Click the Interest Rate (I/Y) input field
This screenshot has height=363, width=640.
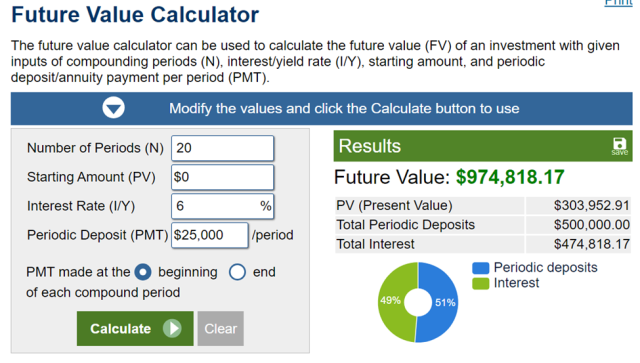click(x=222, y=206)
